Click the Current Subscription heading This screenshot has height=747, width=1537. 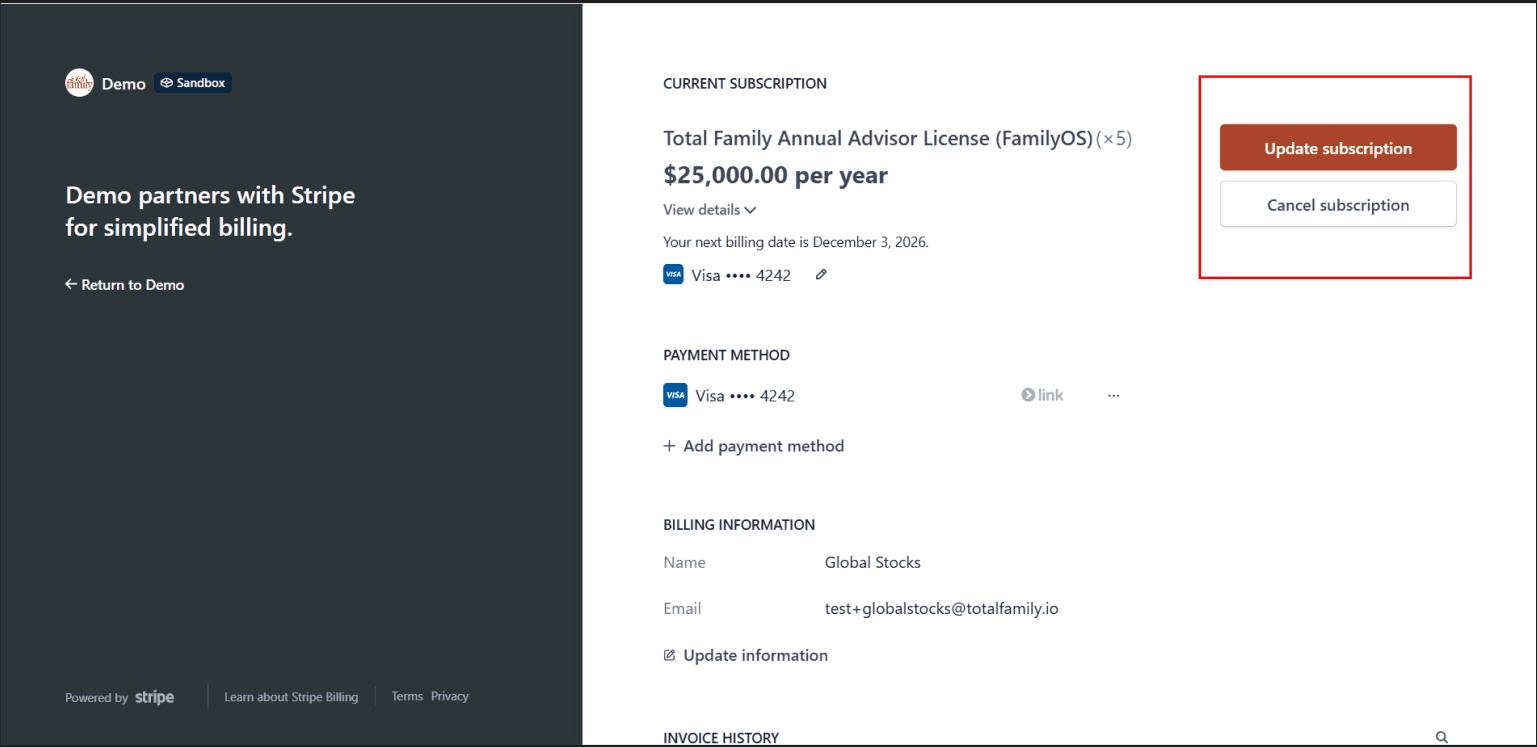click(745, 84)
